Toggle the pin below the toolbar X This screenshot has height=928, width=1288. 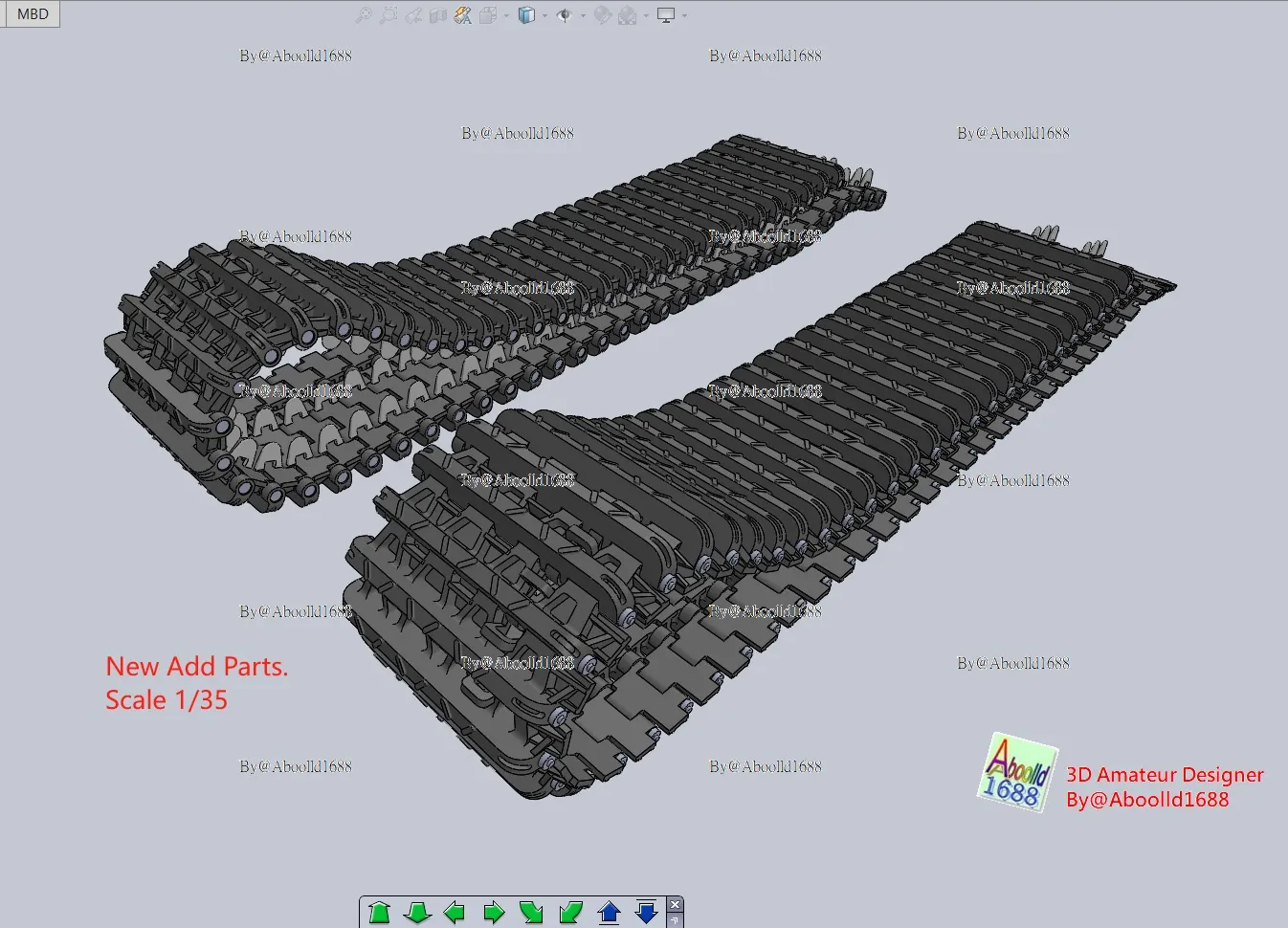(675, 920)
